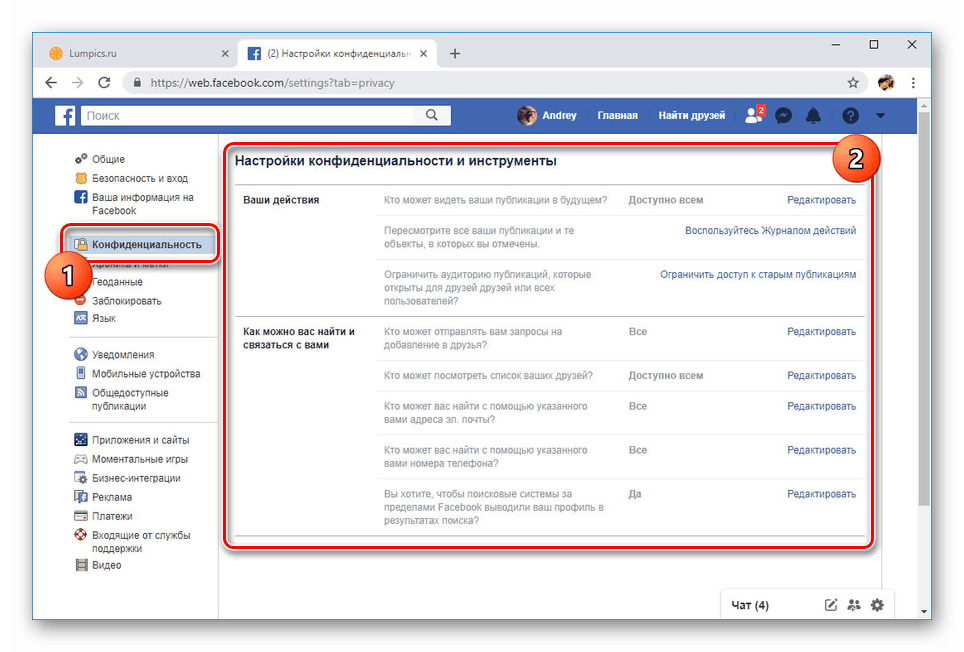Create a new message via pencil icon
Screen dimensions: 964x652
click(830, 605)
